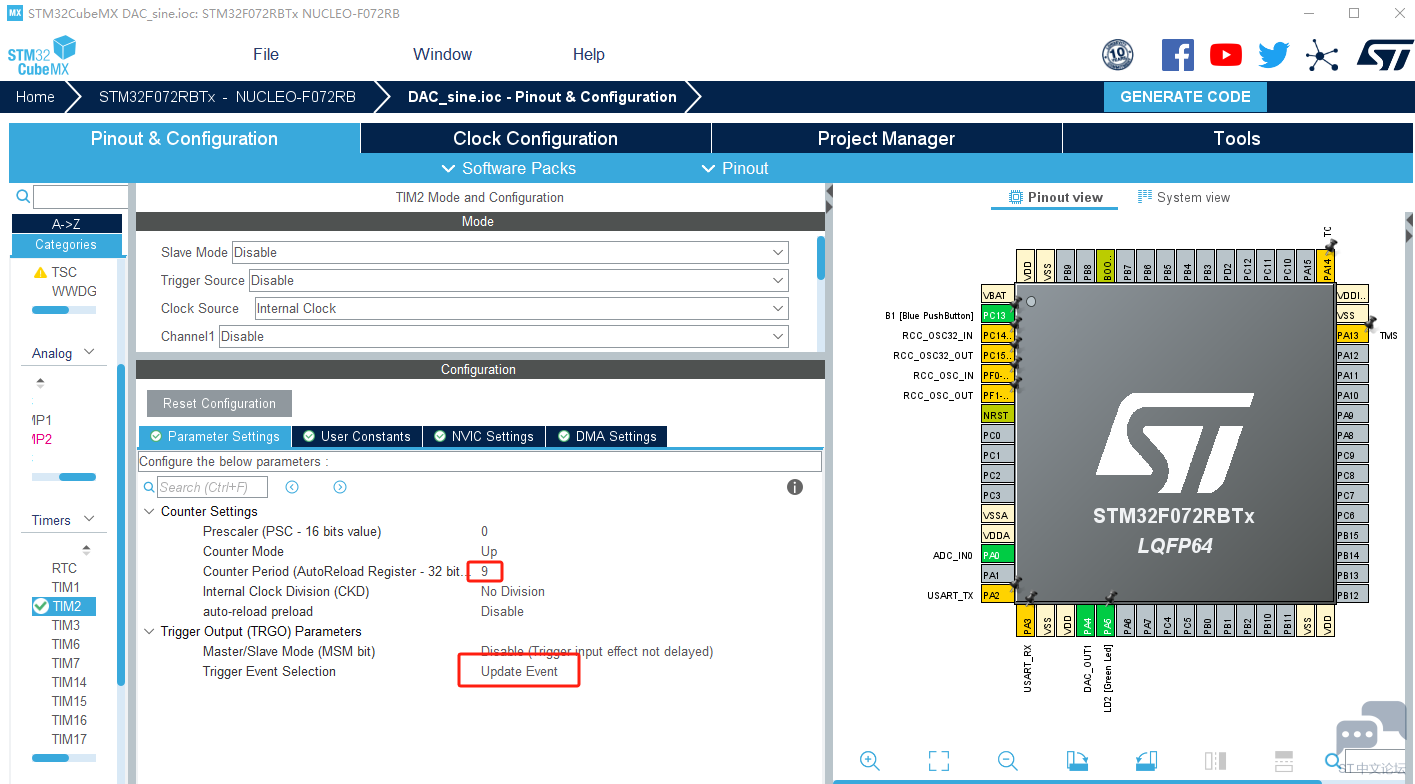This screenshot has width=1415, height=784.
Task: Click the Counter Period value 9
Action: click(x=485, y=571)
